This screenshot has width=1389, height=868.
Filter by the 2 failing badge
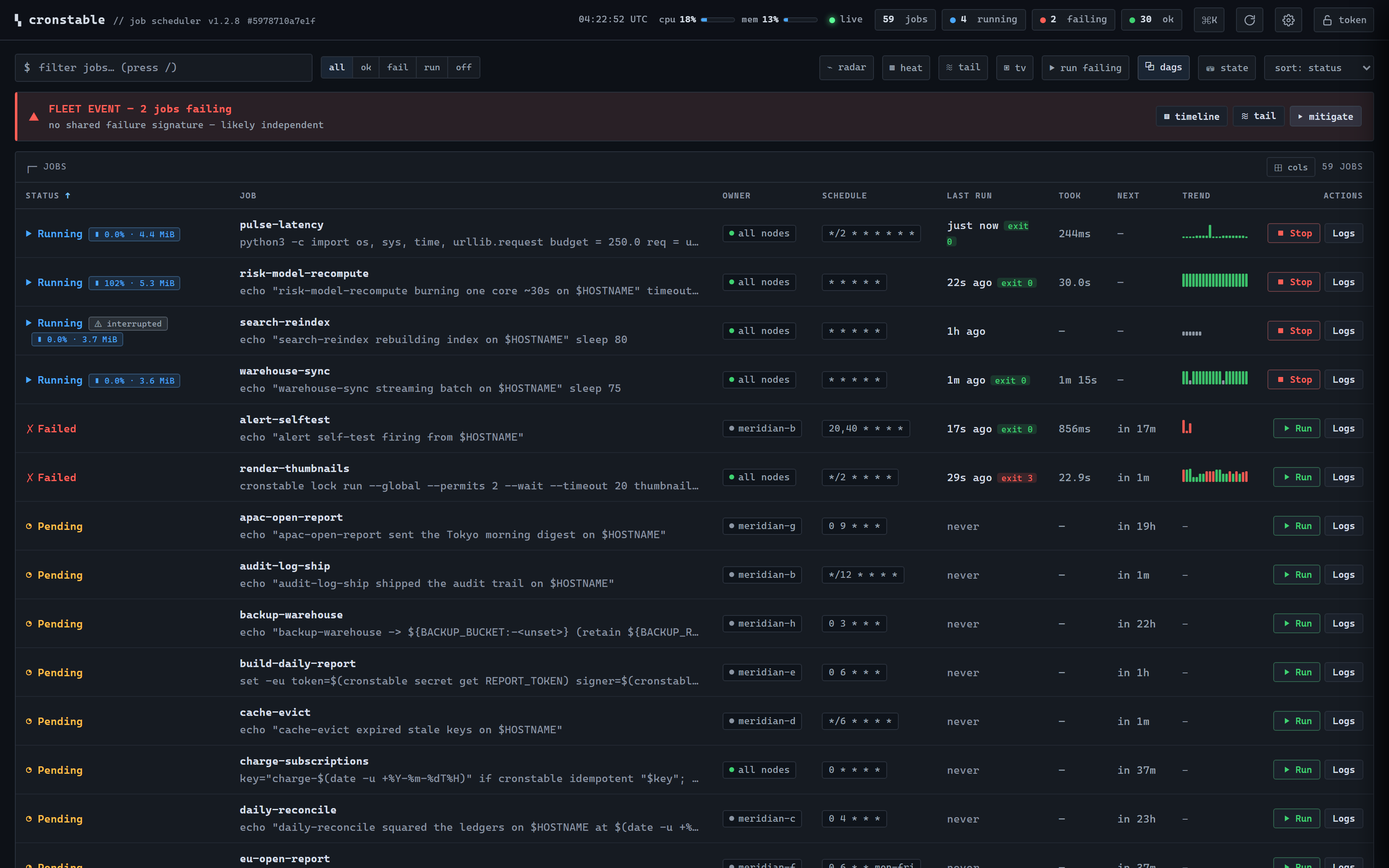(1073, 19)
